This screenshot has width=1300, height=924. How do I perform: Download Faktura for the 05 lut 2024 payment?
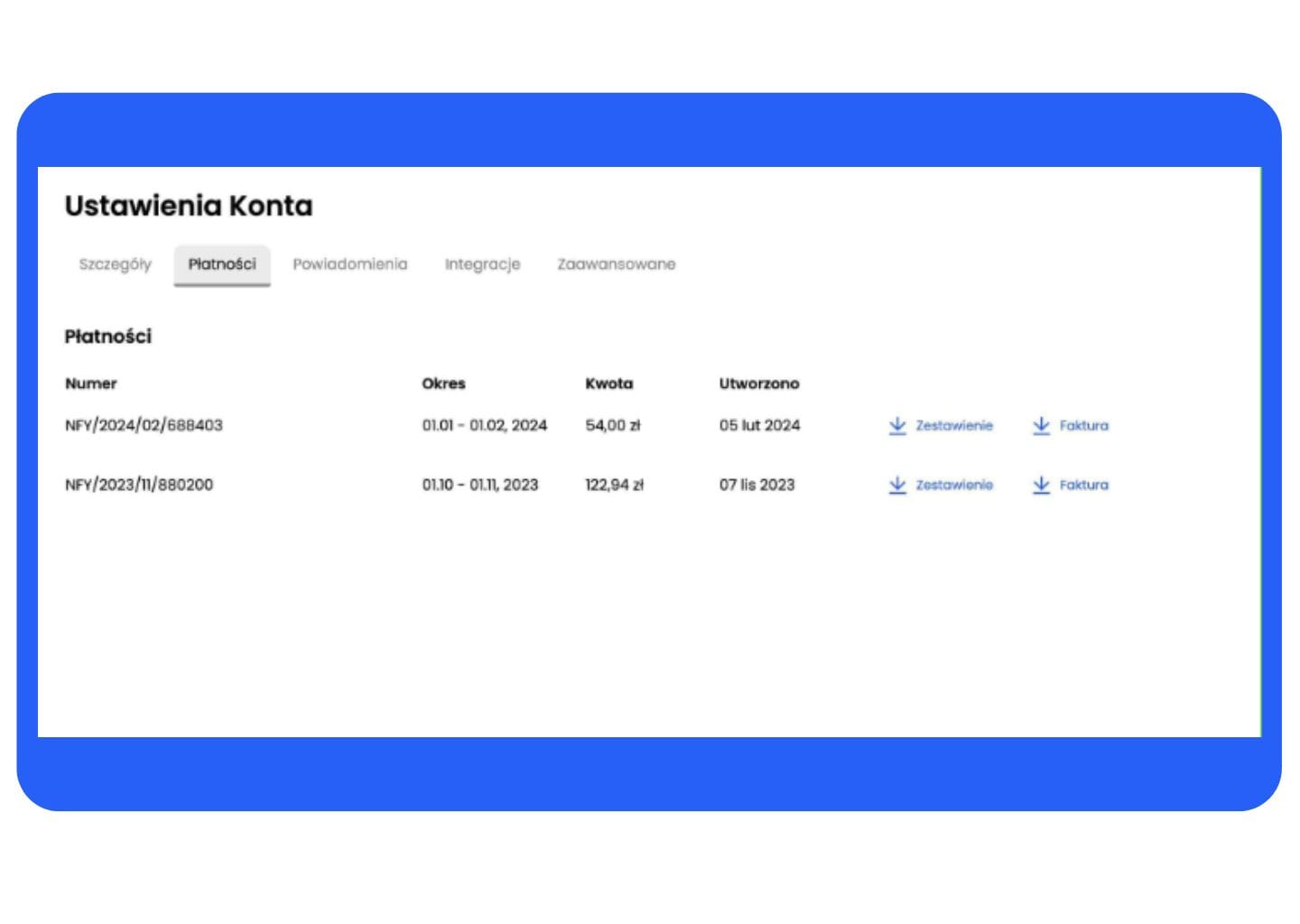pos(1070,426)
